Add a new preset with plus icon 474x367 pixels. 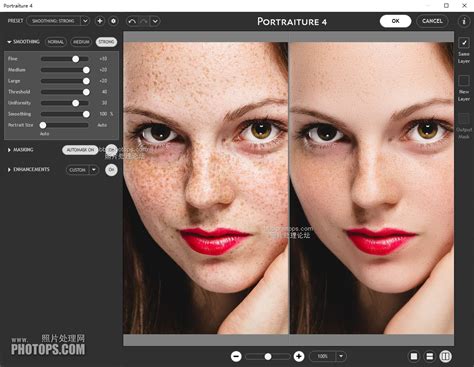100,21
